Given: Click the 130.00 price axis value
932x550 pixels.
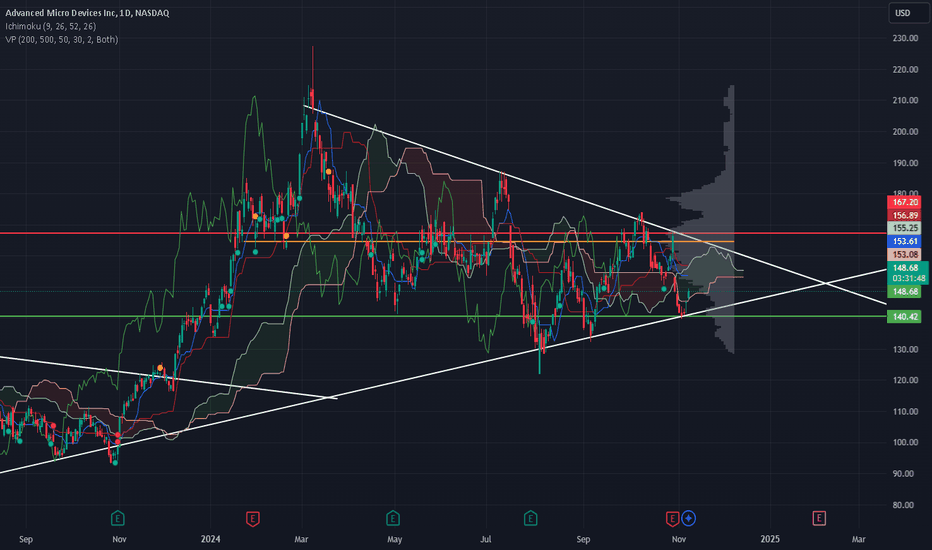Looking at the screenshot, I should click(905, 349).
